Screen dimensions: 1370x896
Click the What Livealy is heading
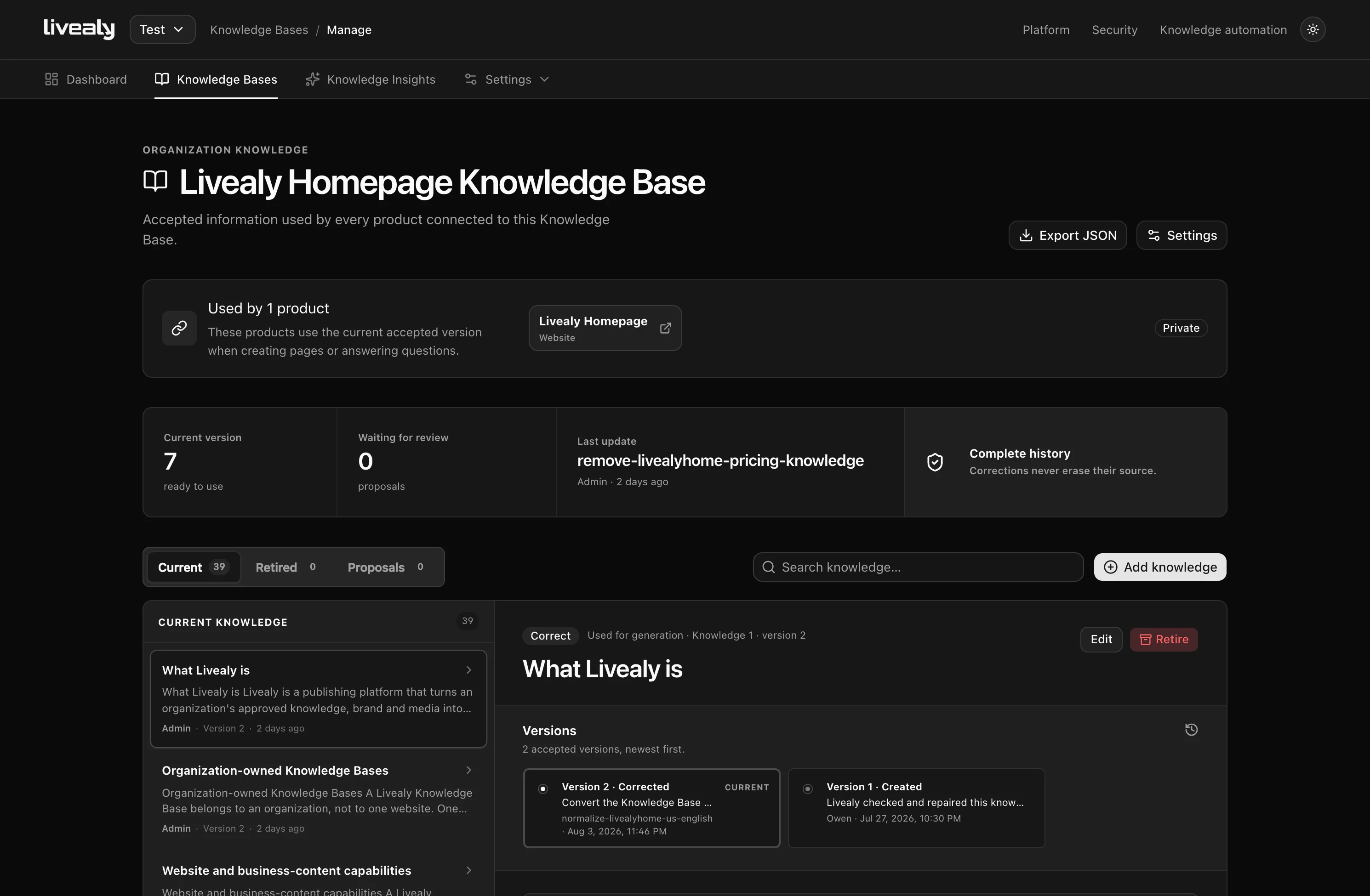pos(602,669)
